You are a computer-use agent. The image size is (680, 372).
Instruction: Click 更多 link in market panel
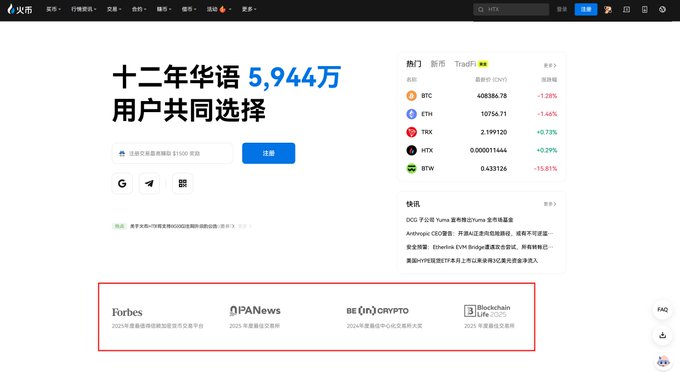(550, 65)
